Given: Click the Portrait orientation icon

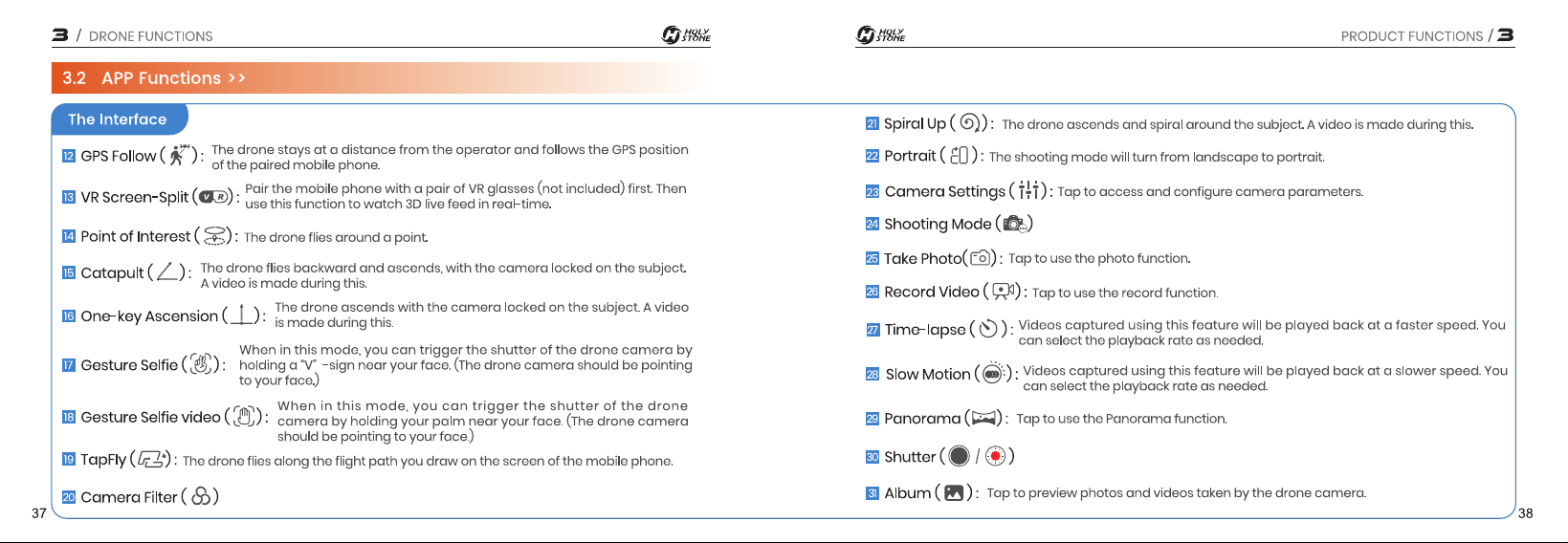Looking at the screenshot, I should pos(960,155).
